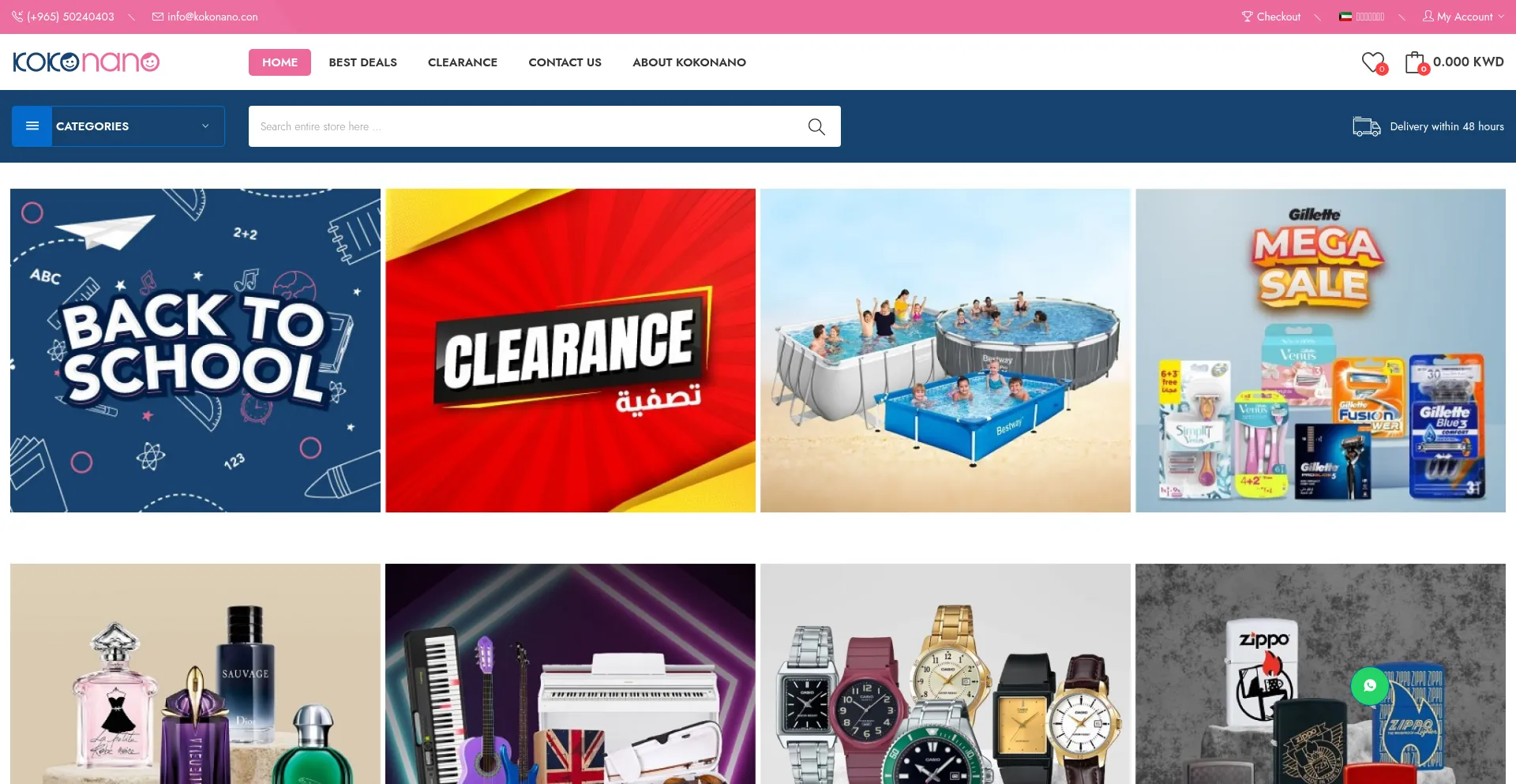Screen dimensions: 1516x784
Task: Open the Gillette Mega Sale banner
Action: (1320, 351)
